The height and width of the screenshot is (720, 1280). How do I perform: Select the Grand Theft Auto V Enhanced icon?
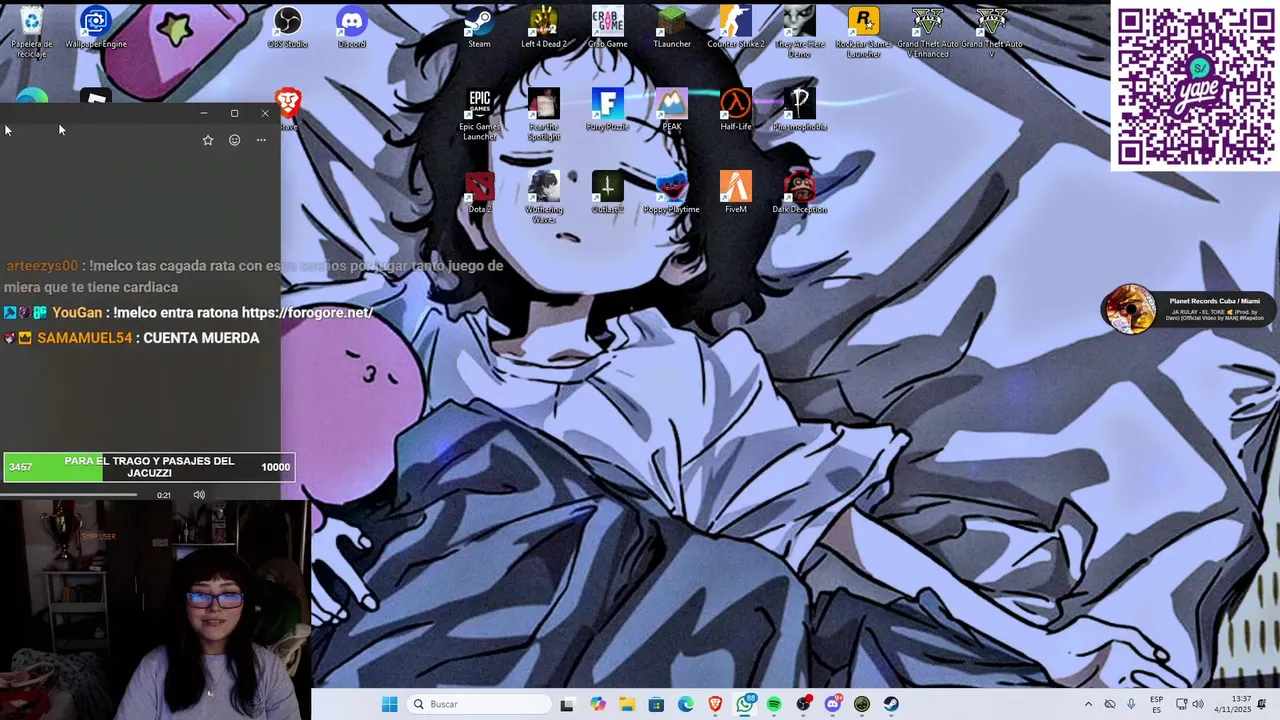(x=928, y=31)
